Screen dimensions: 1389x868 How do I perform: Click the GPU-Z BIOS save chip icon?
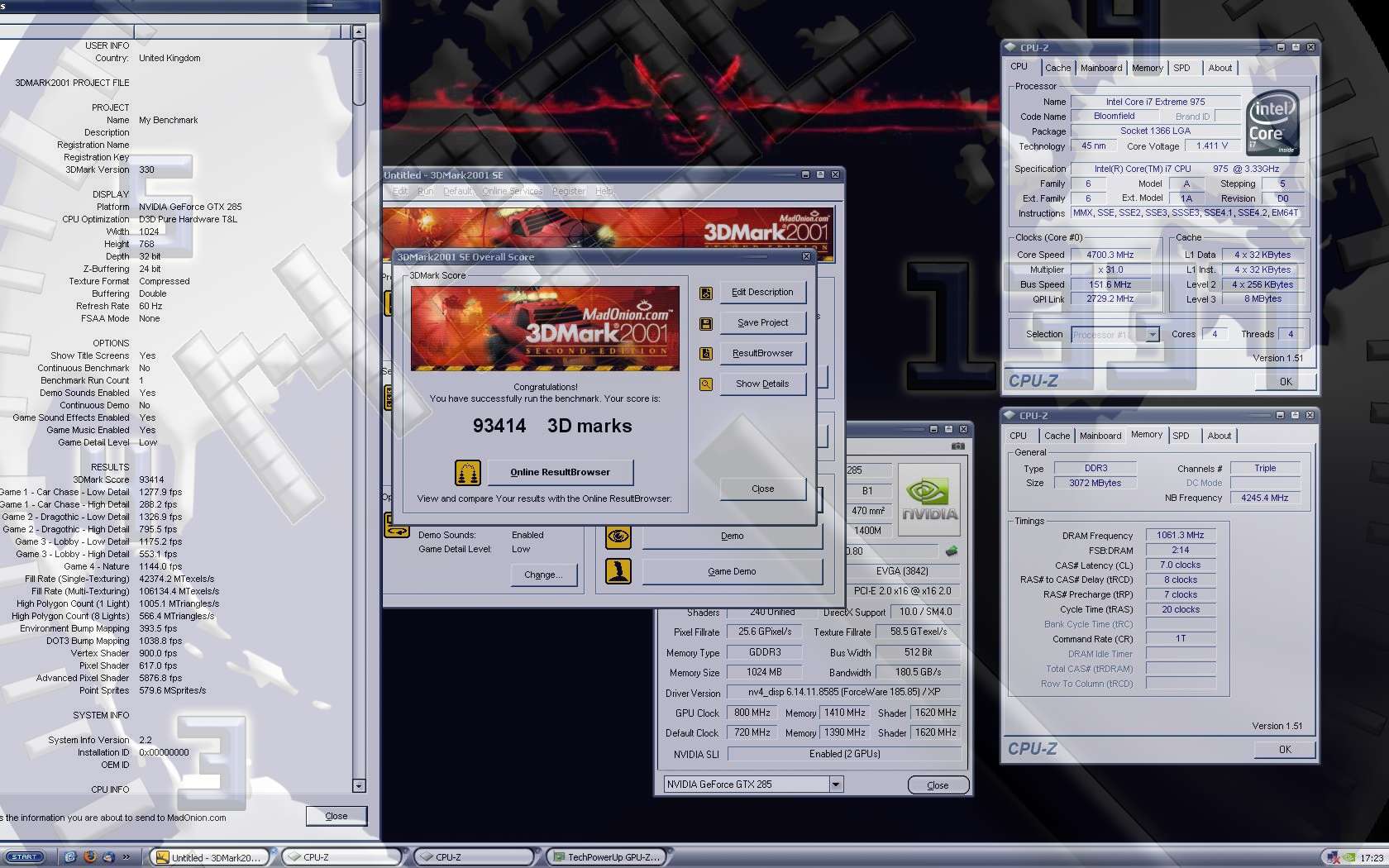952,551
